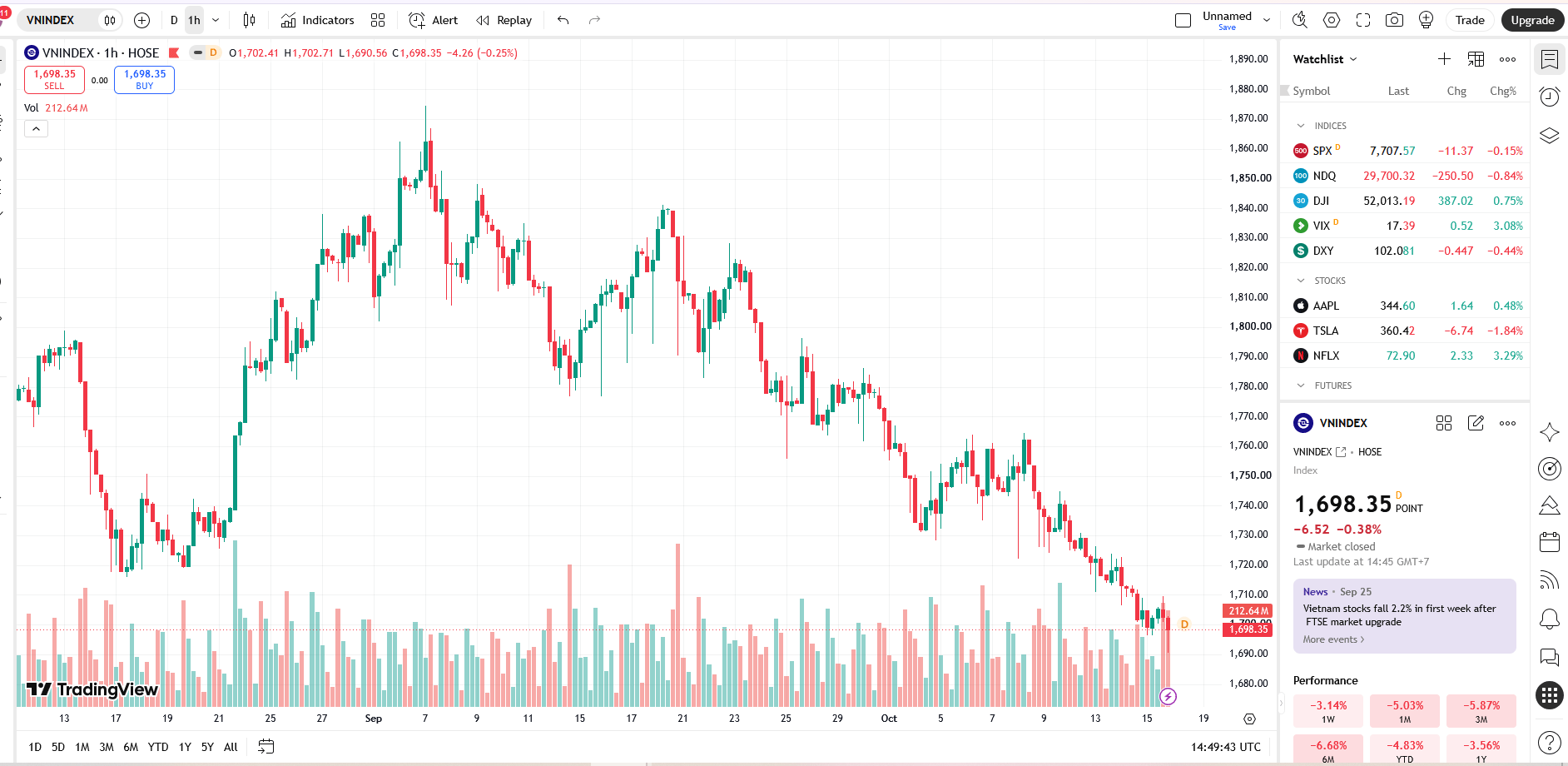Select the YTD time range
This screenshot has width=1568, height=766.
(158, 747)
